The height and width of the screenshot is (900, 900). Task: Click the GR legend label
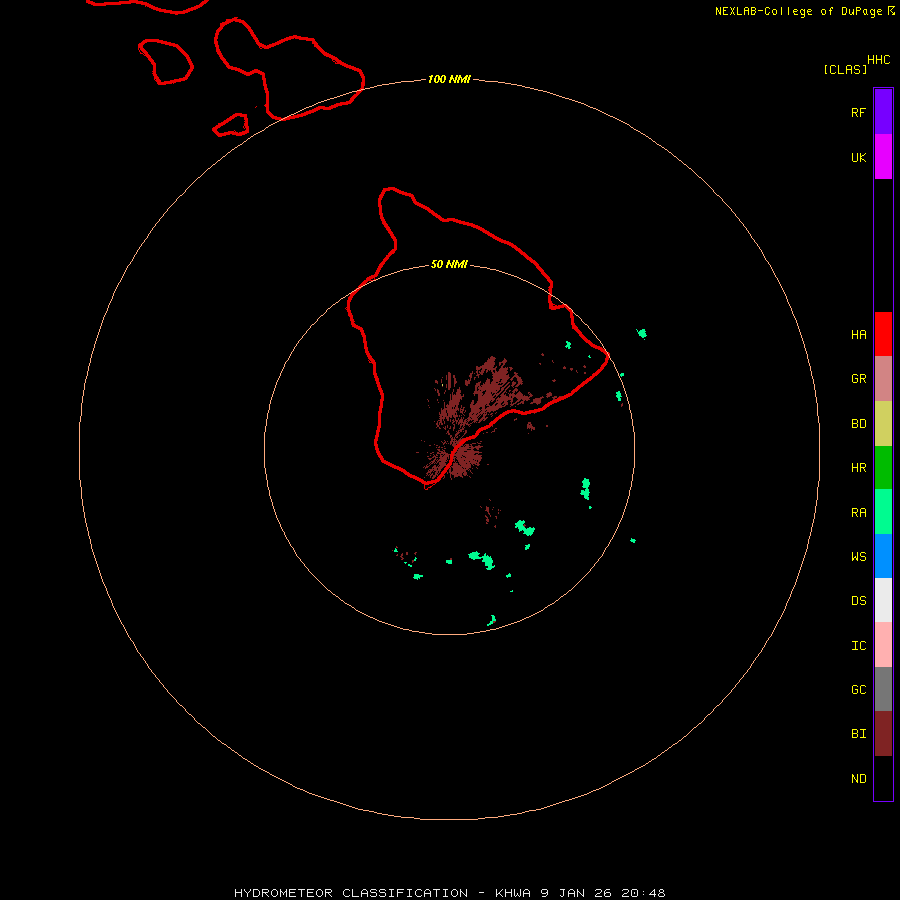click(x=858, y=379)
